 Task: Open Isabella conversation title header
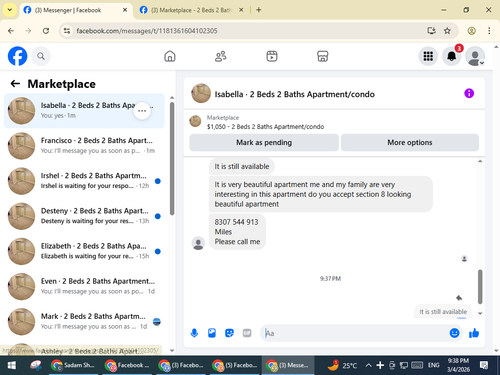click(294, 94)
